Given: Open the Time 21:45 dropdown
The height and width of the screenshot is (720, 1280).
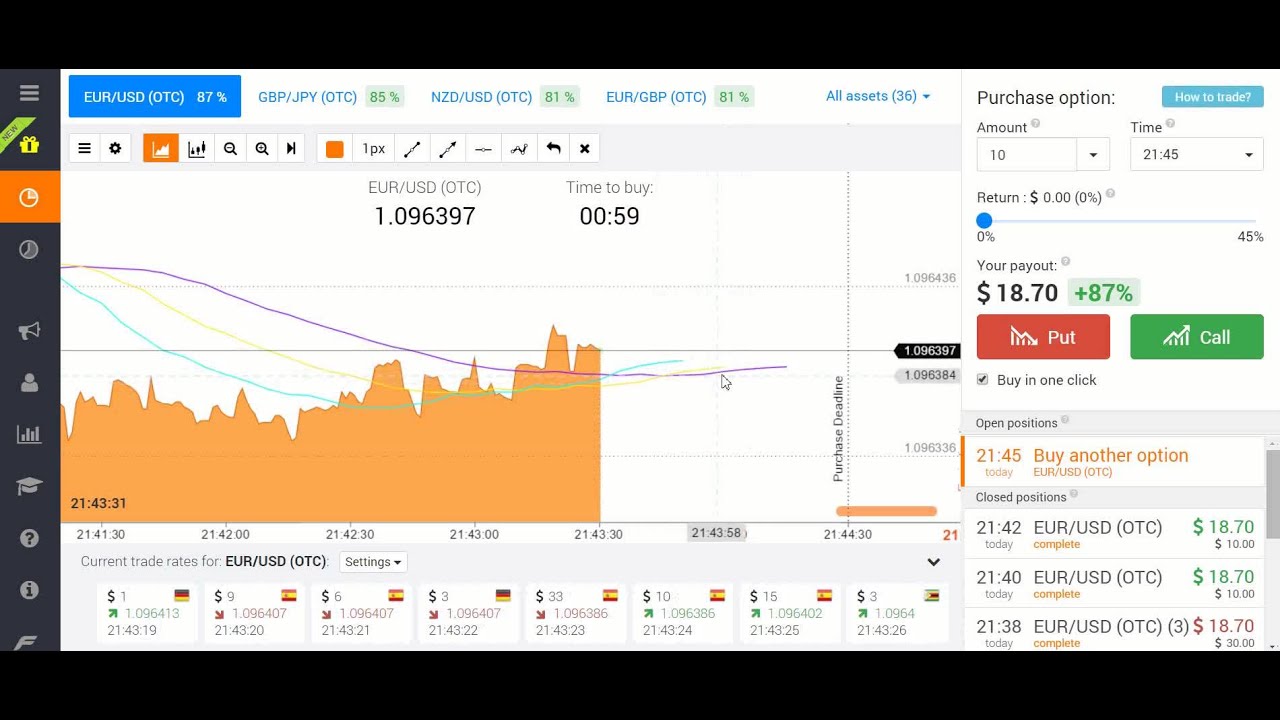Looking at the screenshot, I should (1196, 155).
